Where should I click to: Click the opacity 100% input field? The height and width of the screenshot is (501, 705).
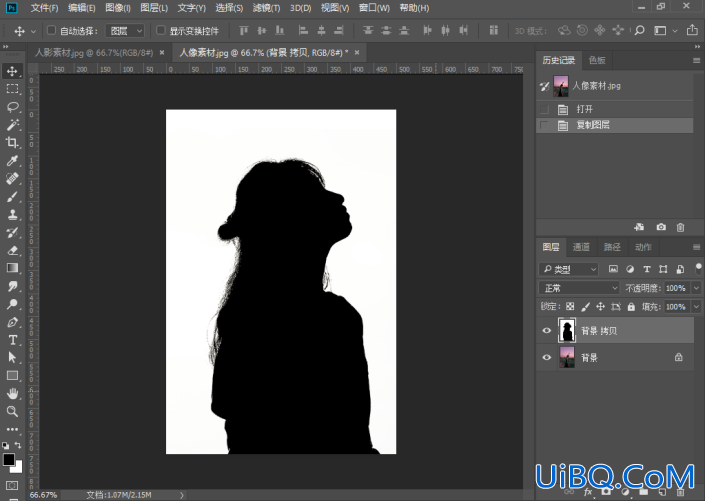(676, 288)
